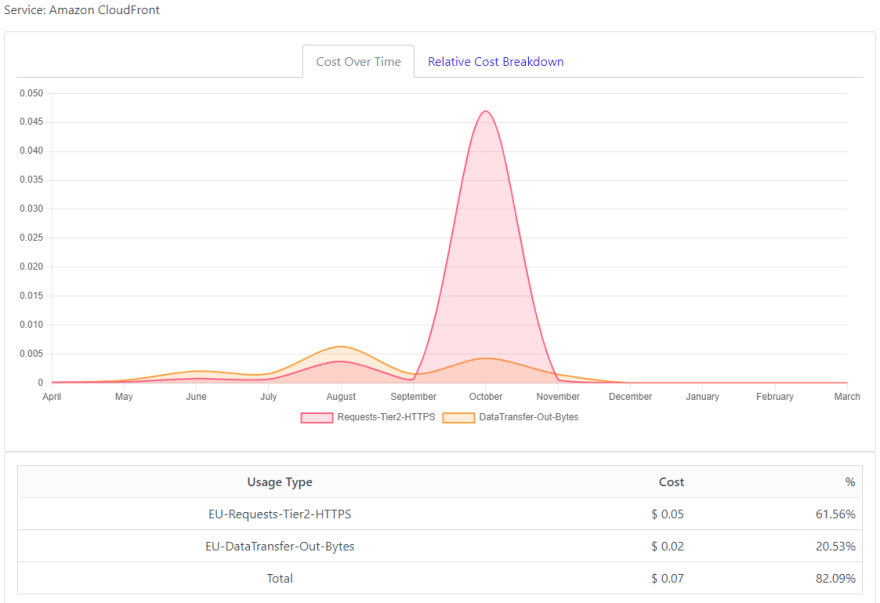Toggle the DataTransfer-Out-Bytes legend swatch
The width and height of the screenshot is (880, 603).
(x=459, y=417)
